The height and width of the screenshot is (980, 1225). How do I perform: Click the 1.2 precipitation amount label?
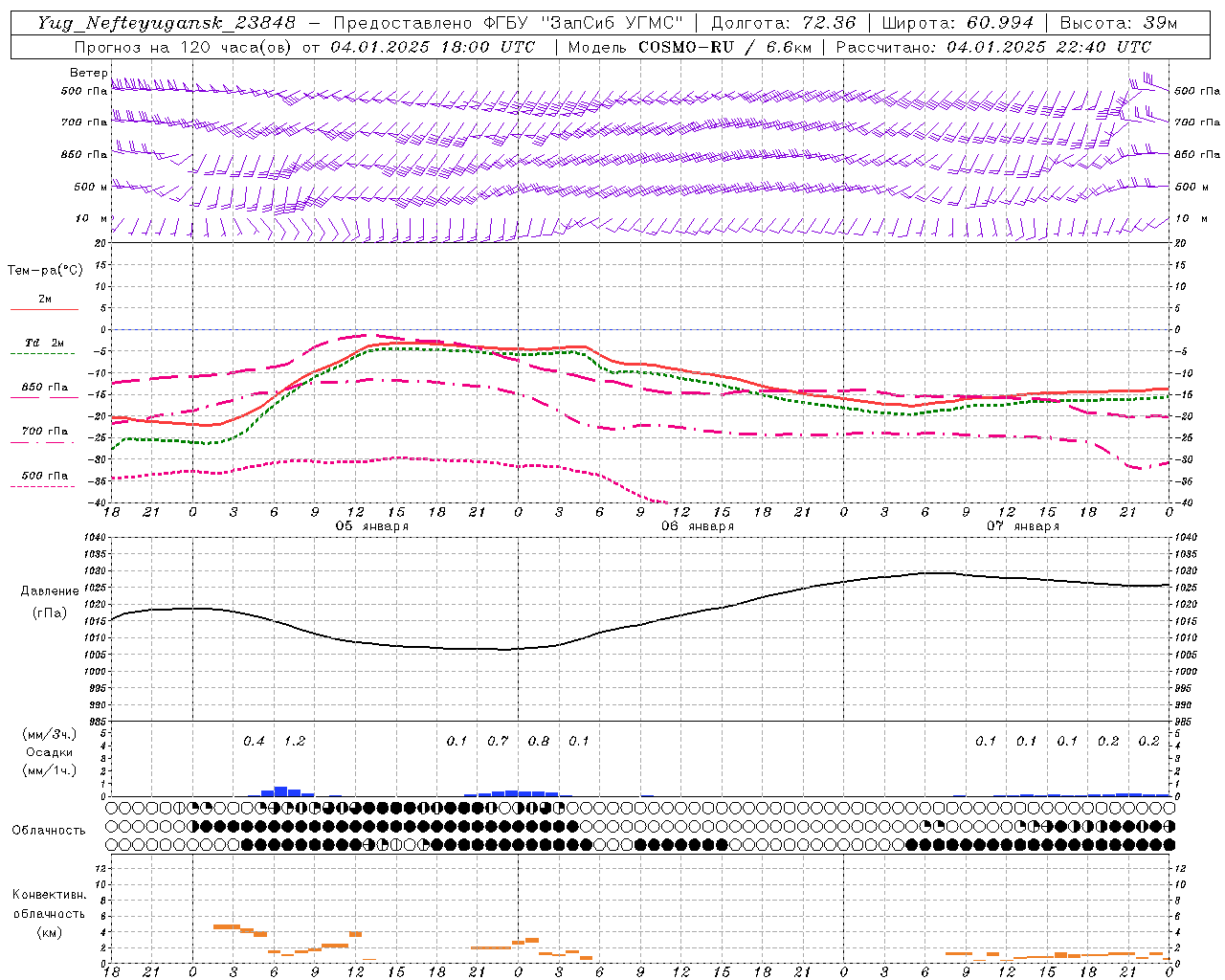(x=295, y=741)
